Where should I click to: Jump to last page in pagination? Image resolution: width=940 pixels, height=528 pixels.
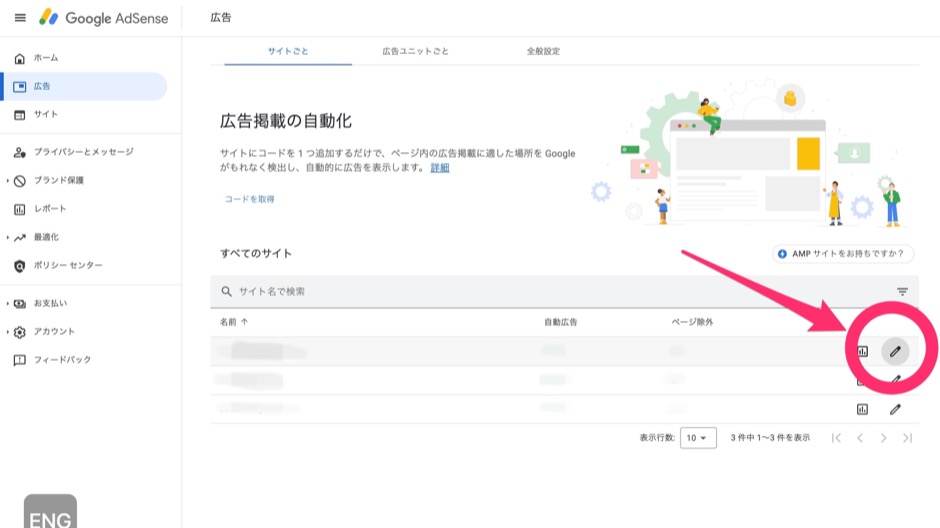(x=907, y=438)
